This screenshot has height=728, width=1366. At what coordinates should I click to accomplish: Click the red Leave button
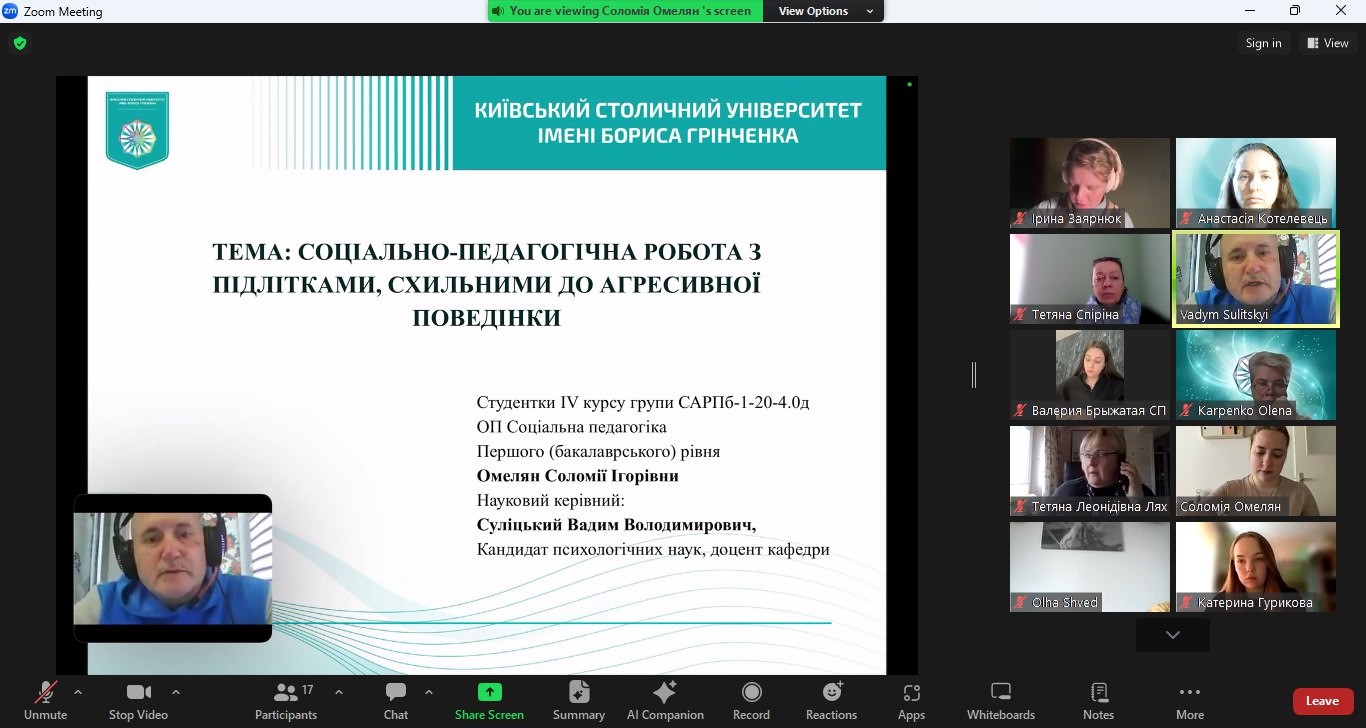tap(1322, 701)
